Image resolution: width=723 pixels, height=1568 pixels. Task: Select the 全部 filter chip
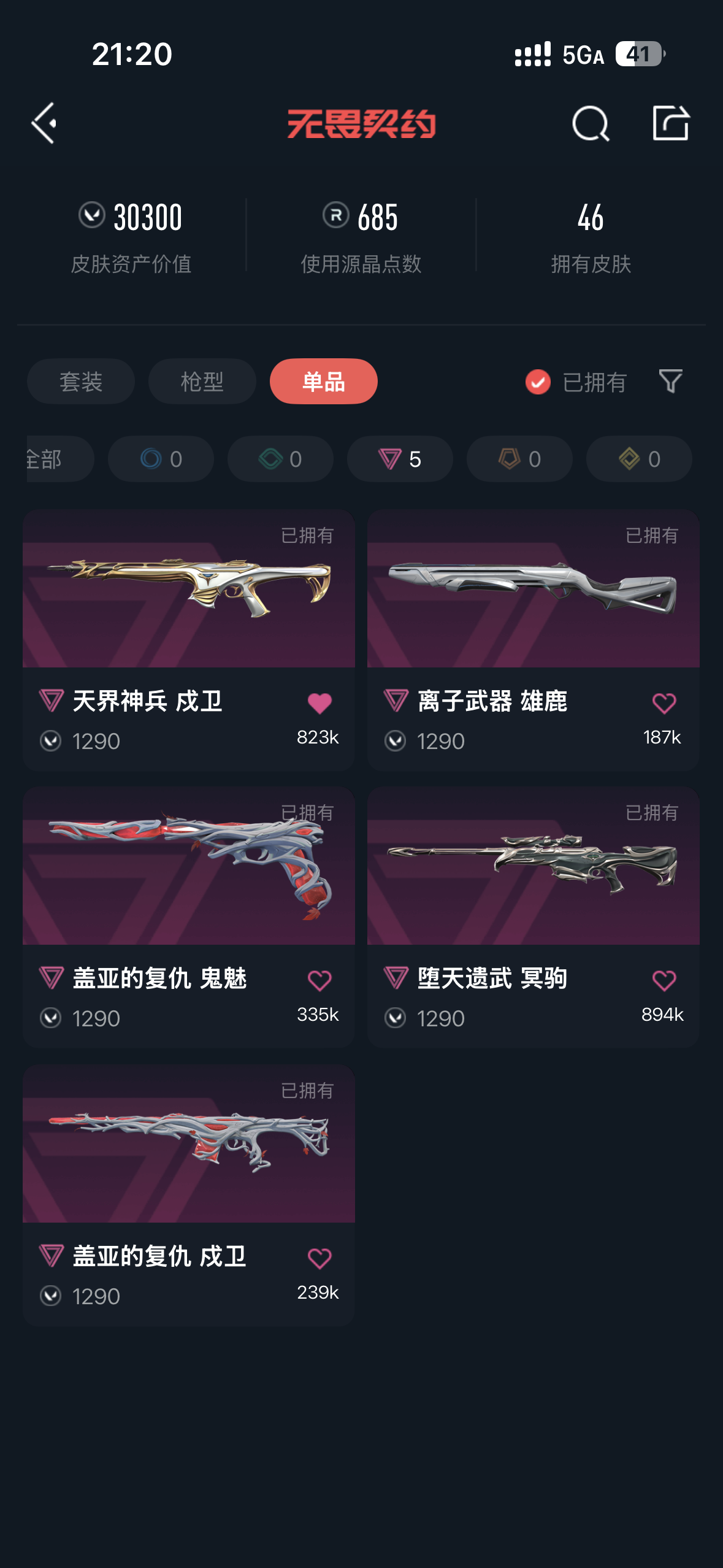click(60, 459)
